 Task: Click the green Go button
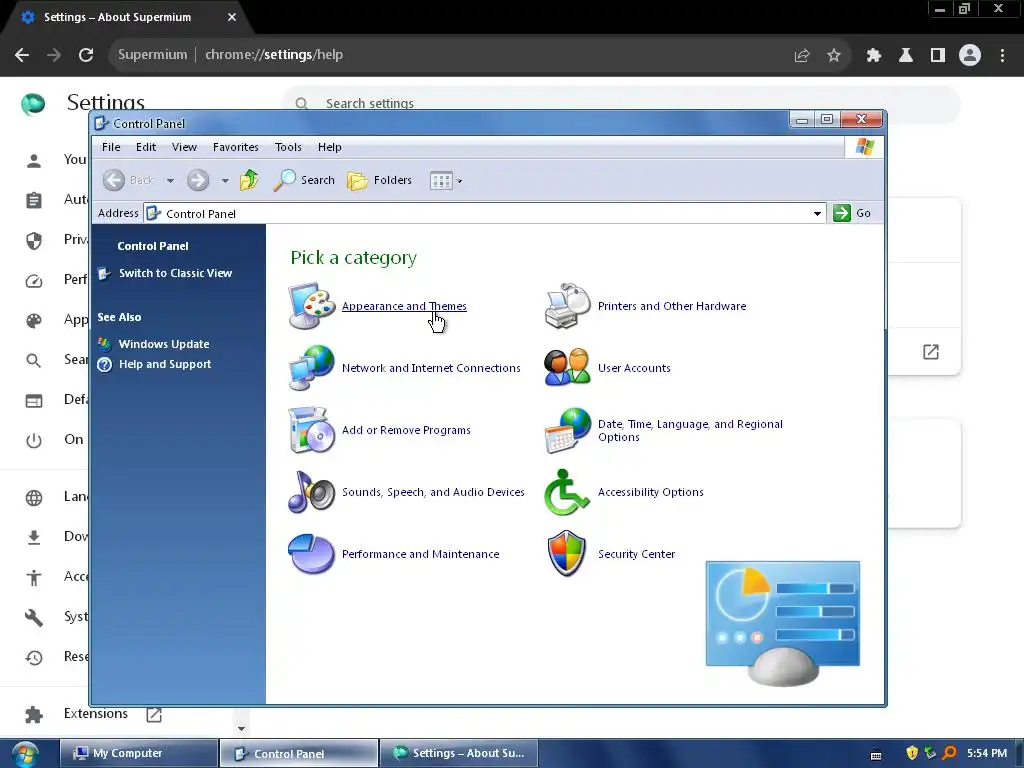pyautogui.click(x=852, y=213)
